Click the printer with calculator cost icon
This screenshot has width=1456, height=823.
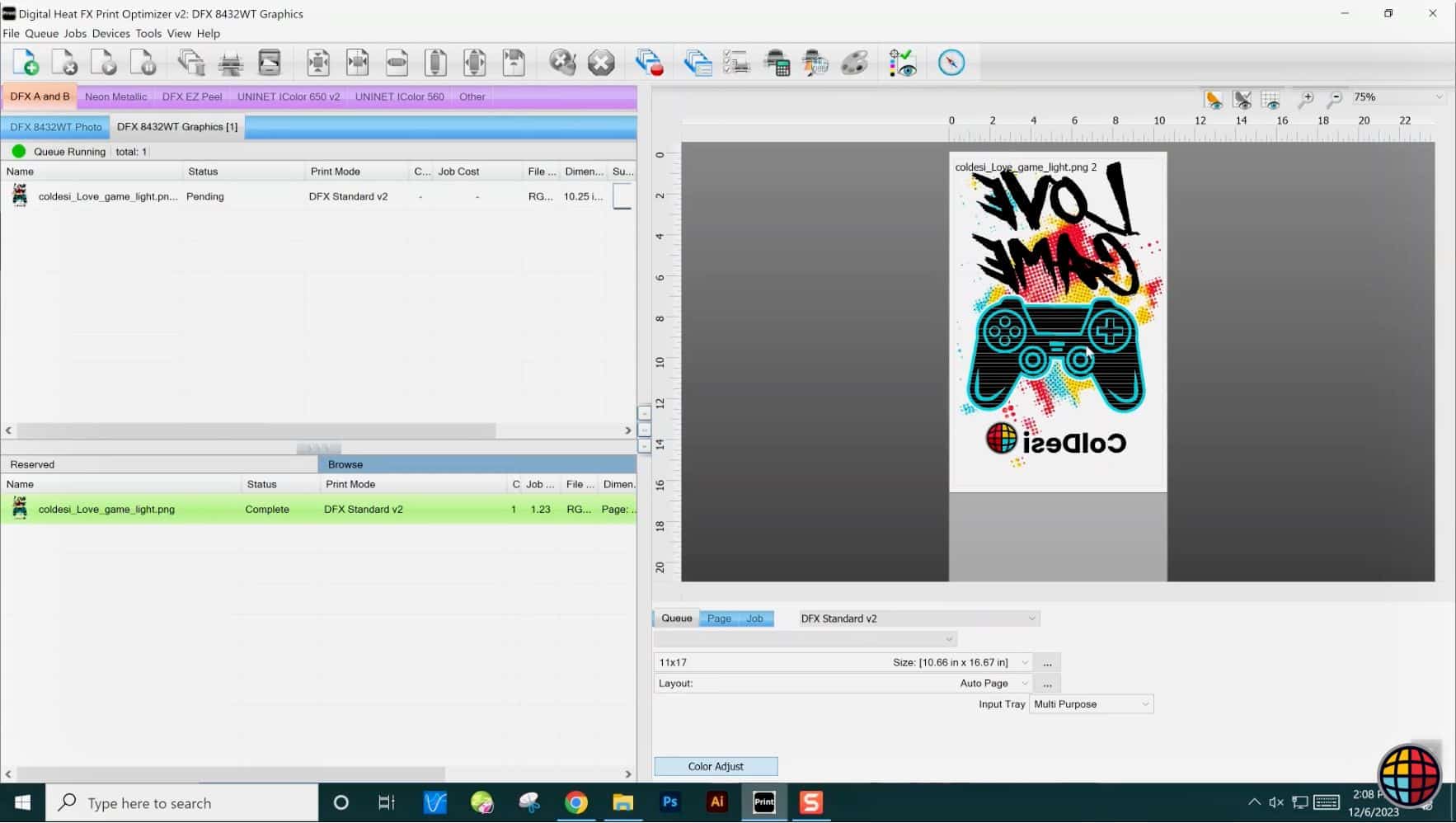[x=776, y=63]
